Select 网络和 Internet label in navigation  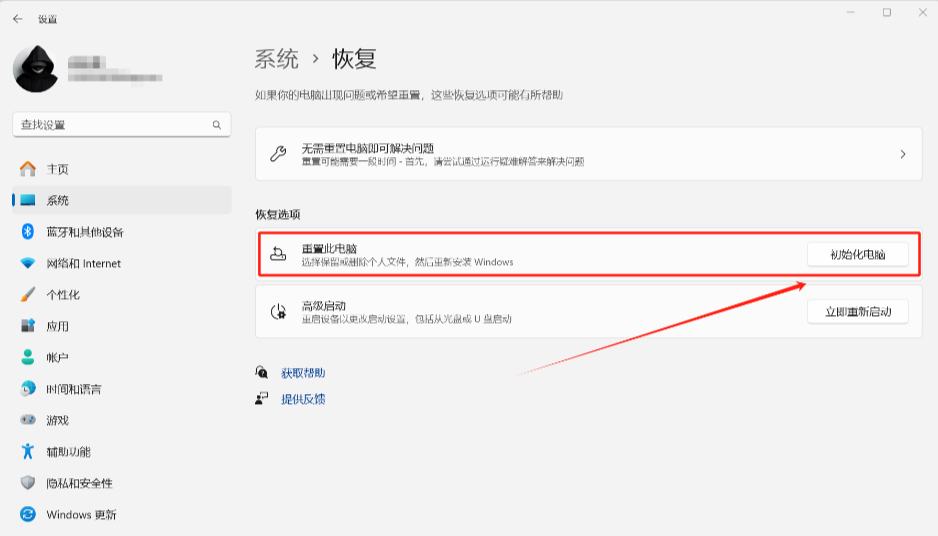click(84, 263)
